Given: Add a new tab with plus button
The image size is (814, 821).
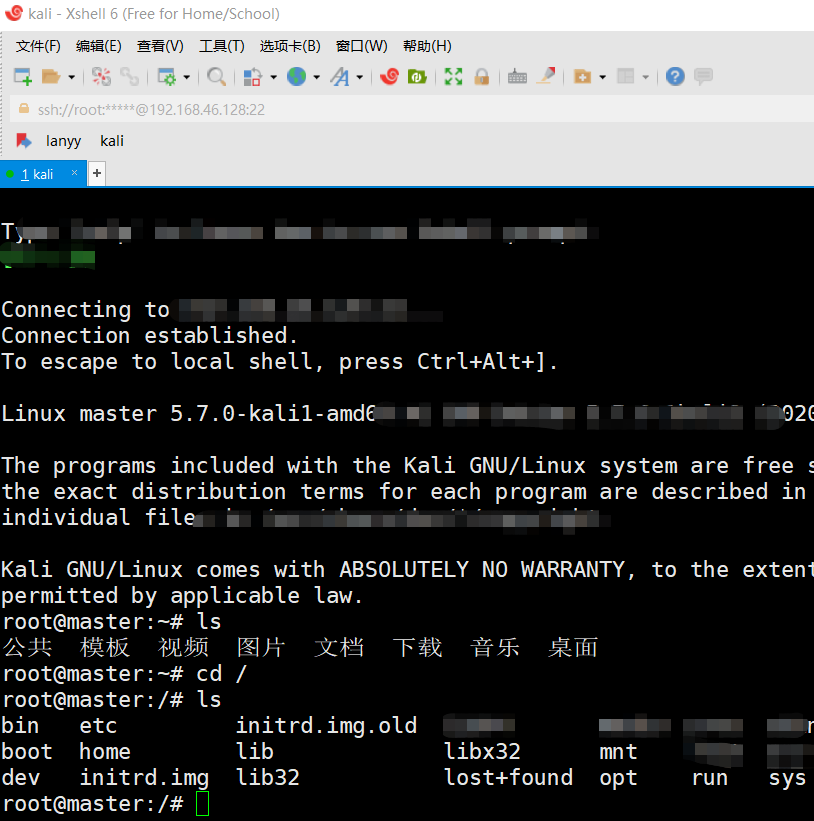Looking at the screenshot, I should [97, 173].
